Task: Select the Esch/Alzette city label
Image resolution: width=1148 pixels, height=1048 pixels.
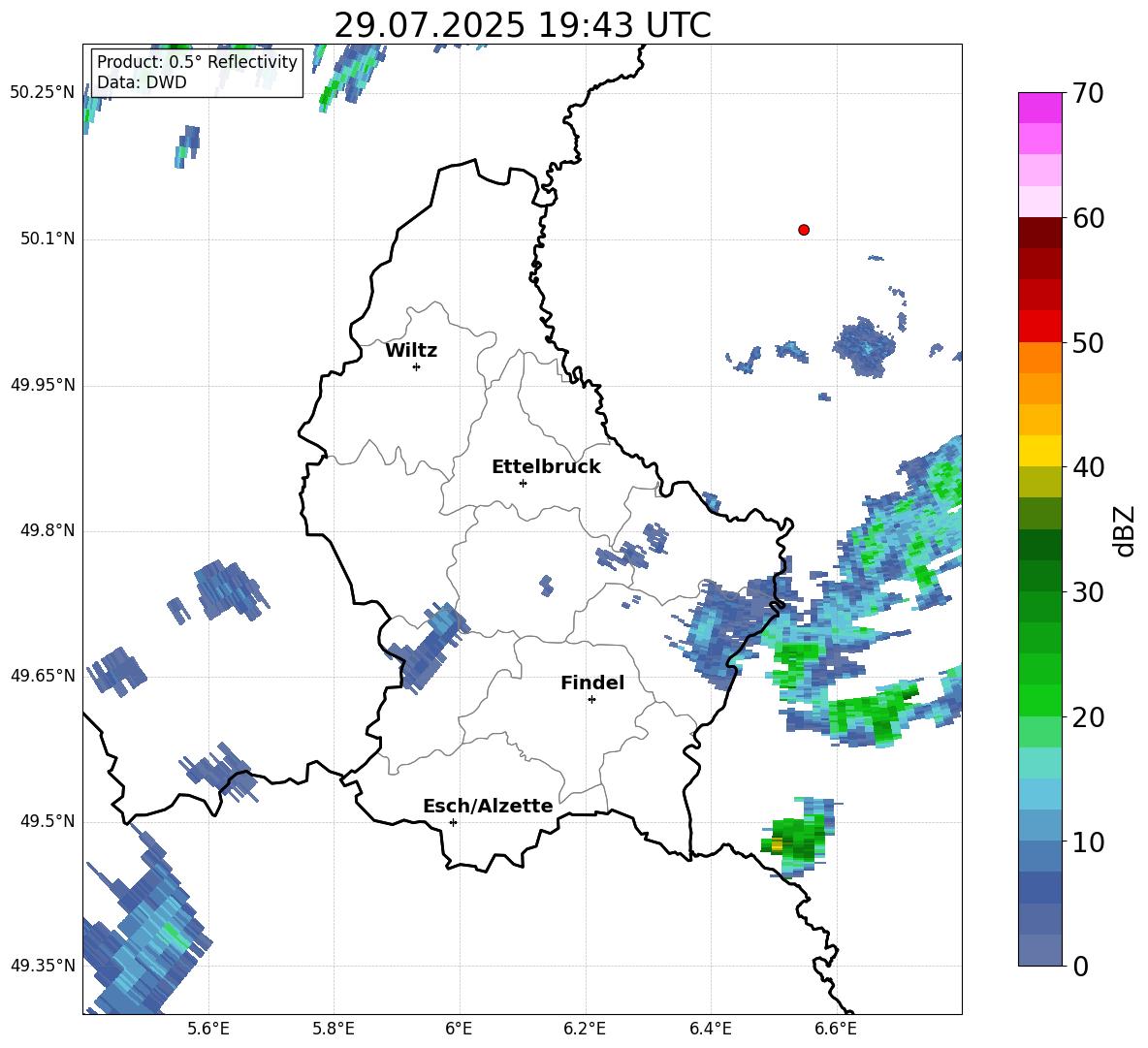Action: (x=488, y=806)
